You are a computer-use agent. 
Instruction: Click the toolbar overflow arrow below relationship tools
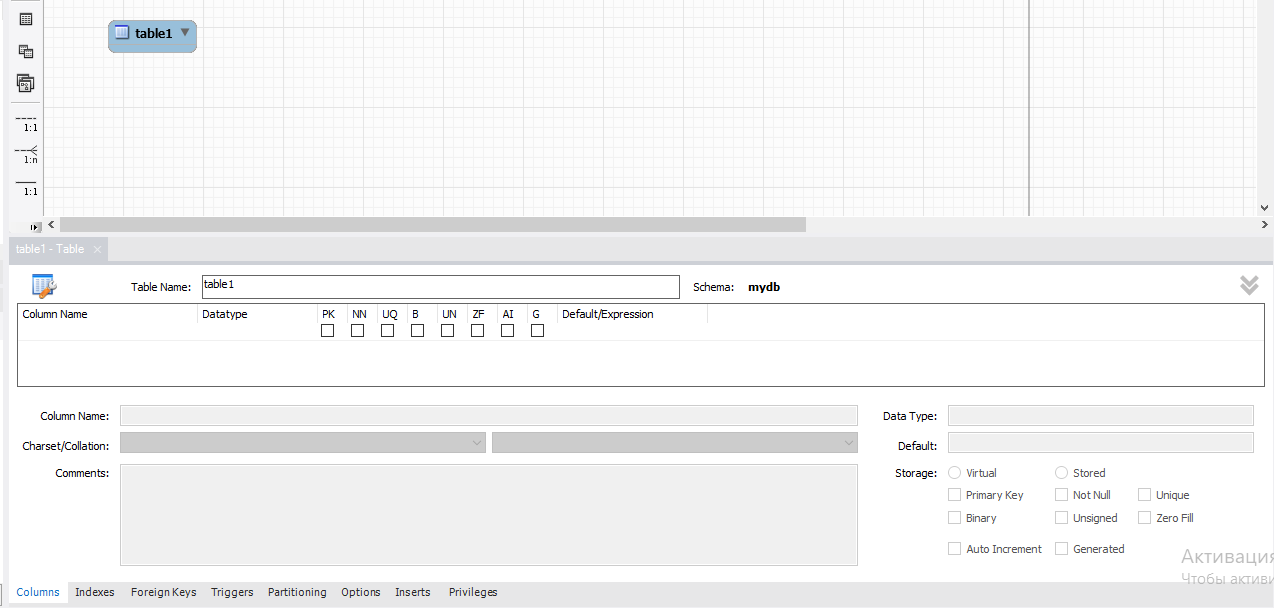[35, 227]
